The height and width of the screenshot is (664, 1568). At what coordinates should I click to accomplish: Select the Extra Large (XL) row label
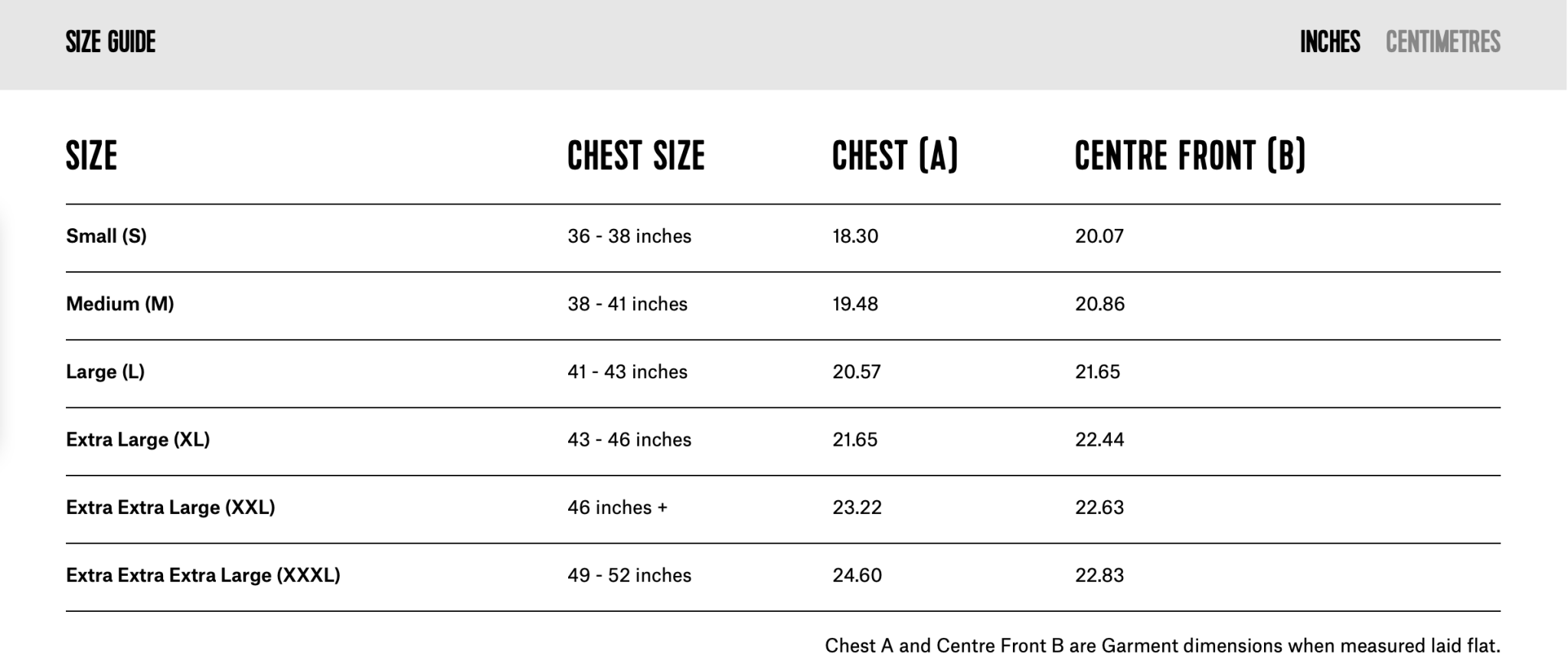pos(138,440)
